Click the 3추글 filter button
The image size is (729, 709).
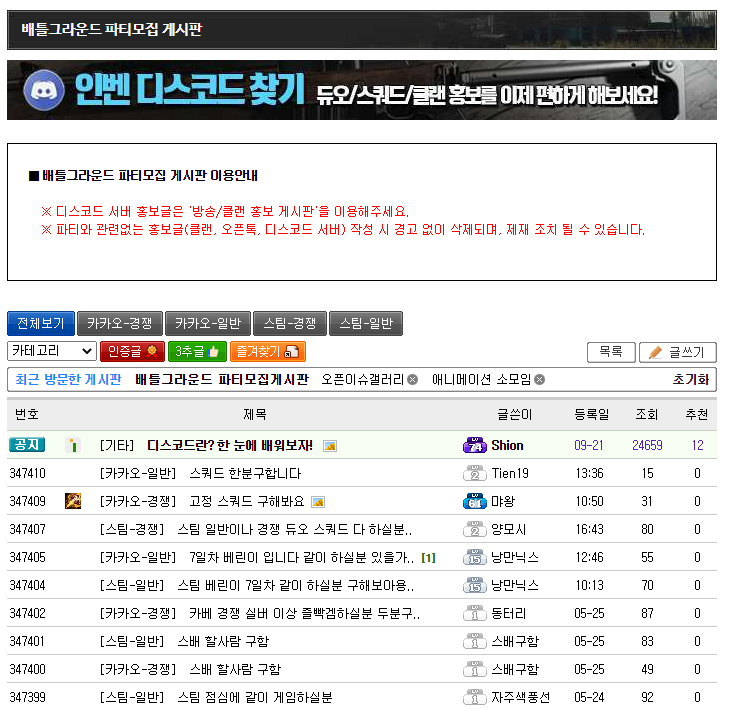click(197, 351)
